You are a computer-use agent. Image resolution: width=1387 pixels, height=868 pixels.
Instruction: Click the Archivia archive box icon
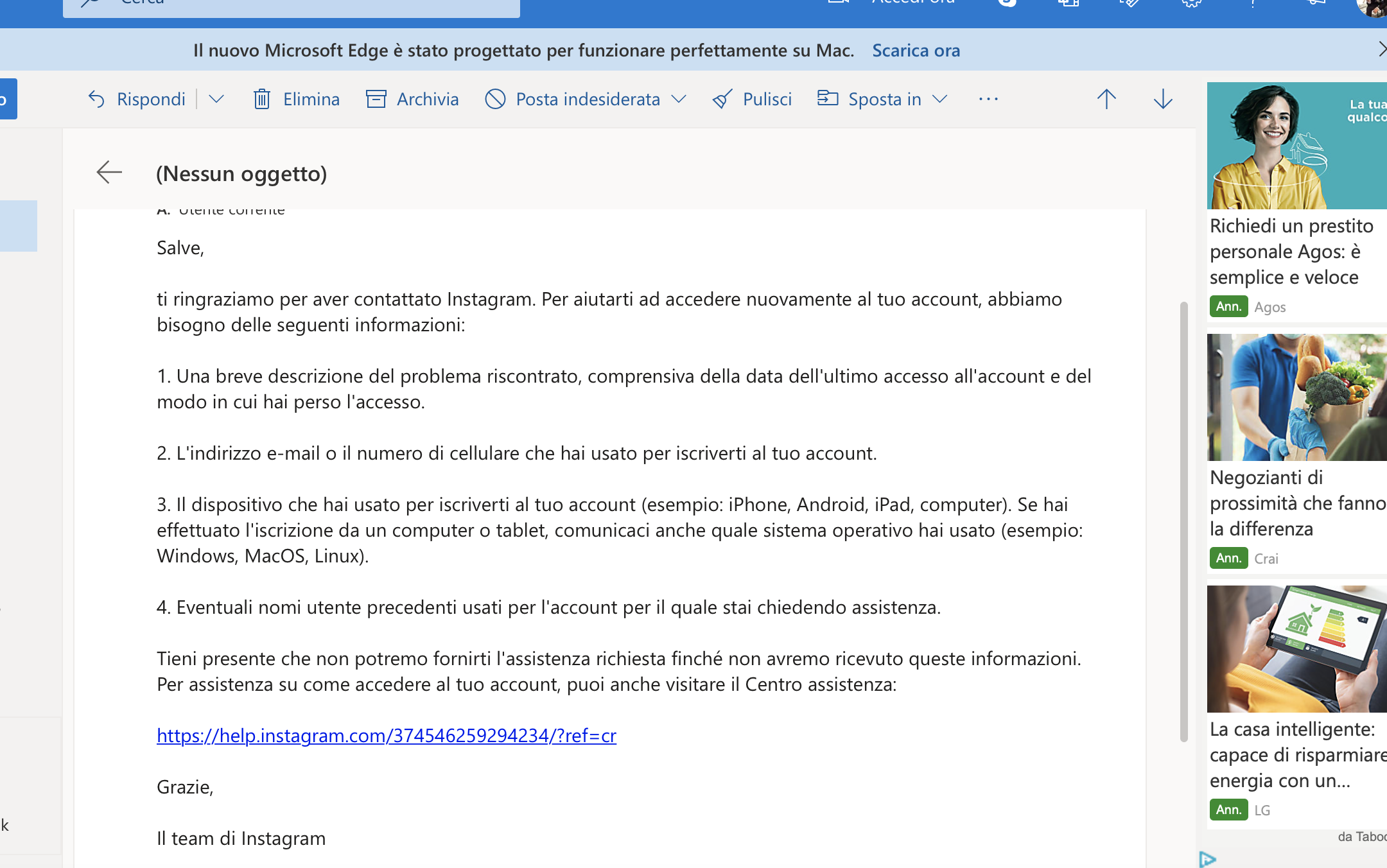(x=376, y=99)
